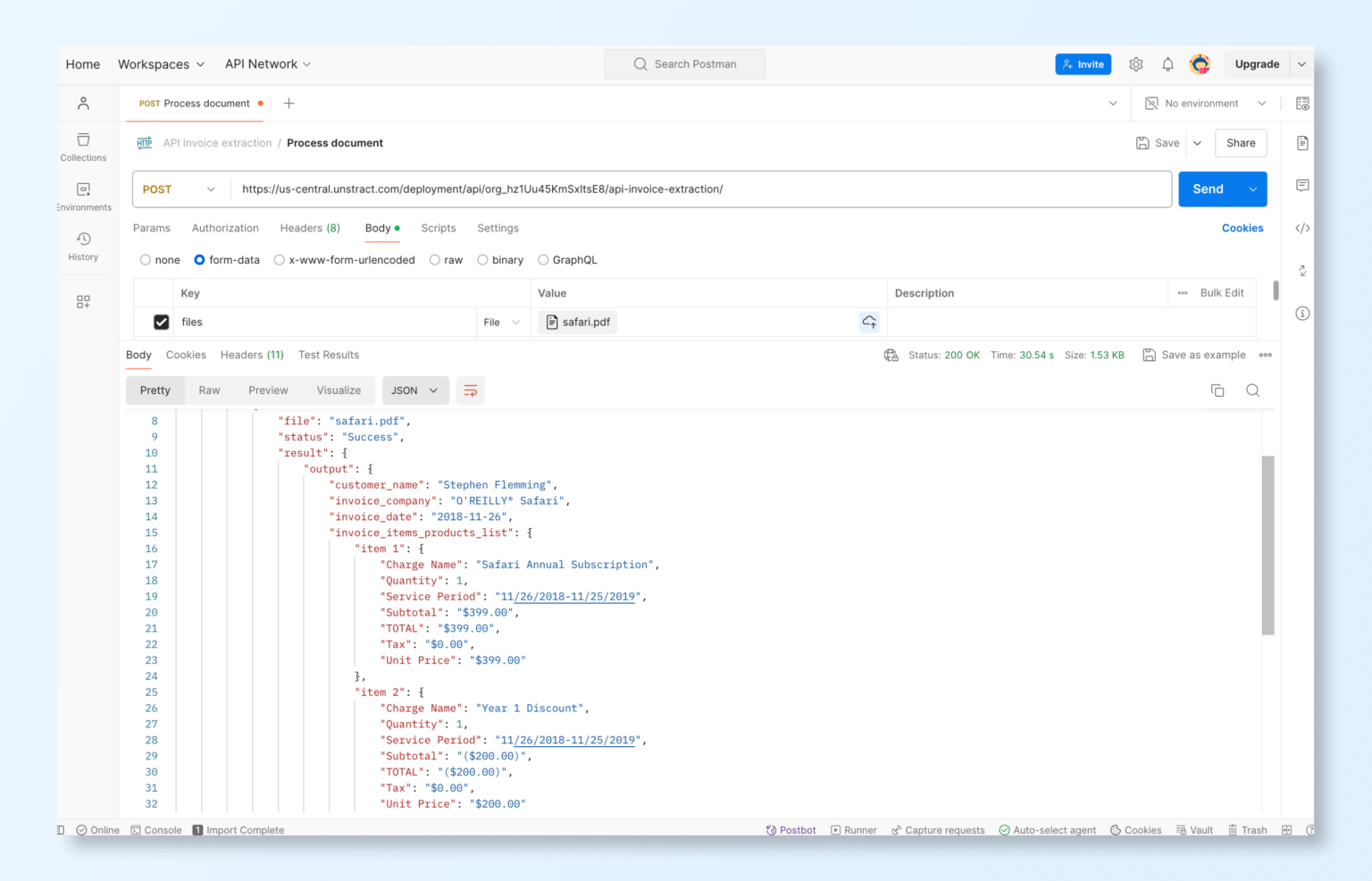Select the x-www-form-urlencoded body type
The width and height of the screenshot is (1372, 881).
279,259
